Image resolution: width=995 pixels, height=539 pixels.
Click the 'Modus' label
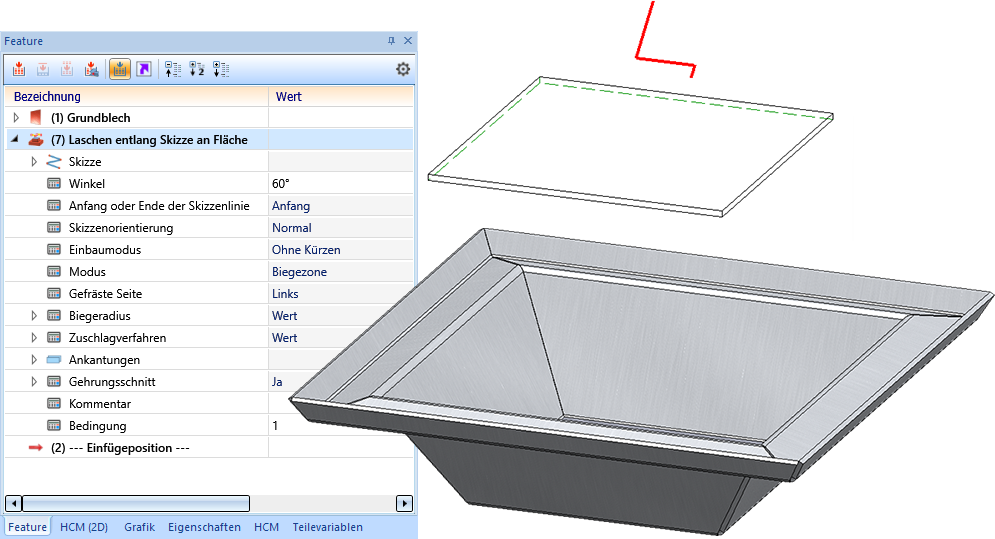tap(87, 272)
